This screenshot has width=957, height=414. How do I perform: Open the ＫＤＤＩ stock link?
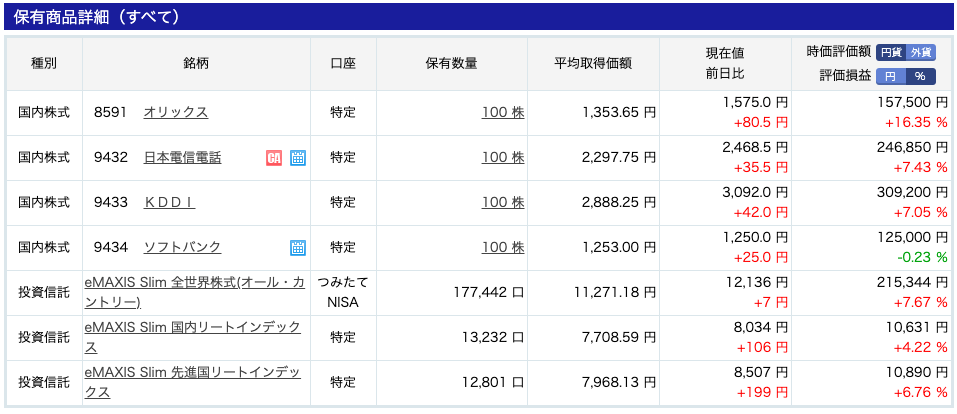tap(169, 202)
